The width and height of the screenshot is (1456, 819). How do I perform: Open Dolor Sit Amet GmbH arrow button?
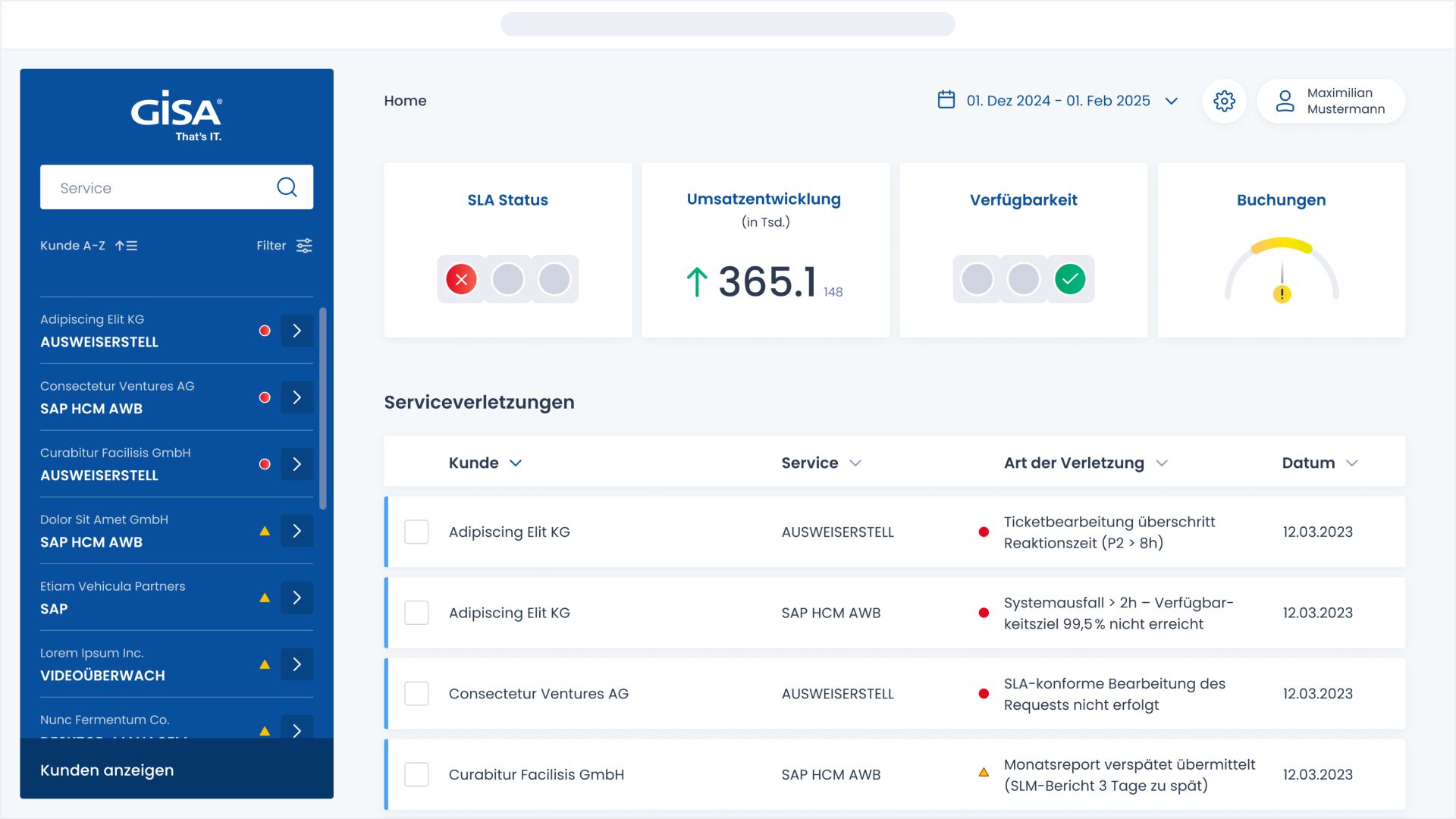click(x=297, y=531)
